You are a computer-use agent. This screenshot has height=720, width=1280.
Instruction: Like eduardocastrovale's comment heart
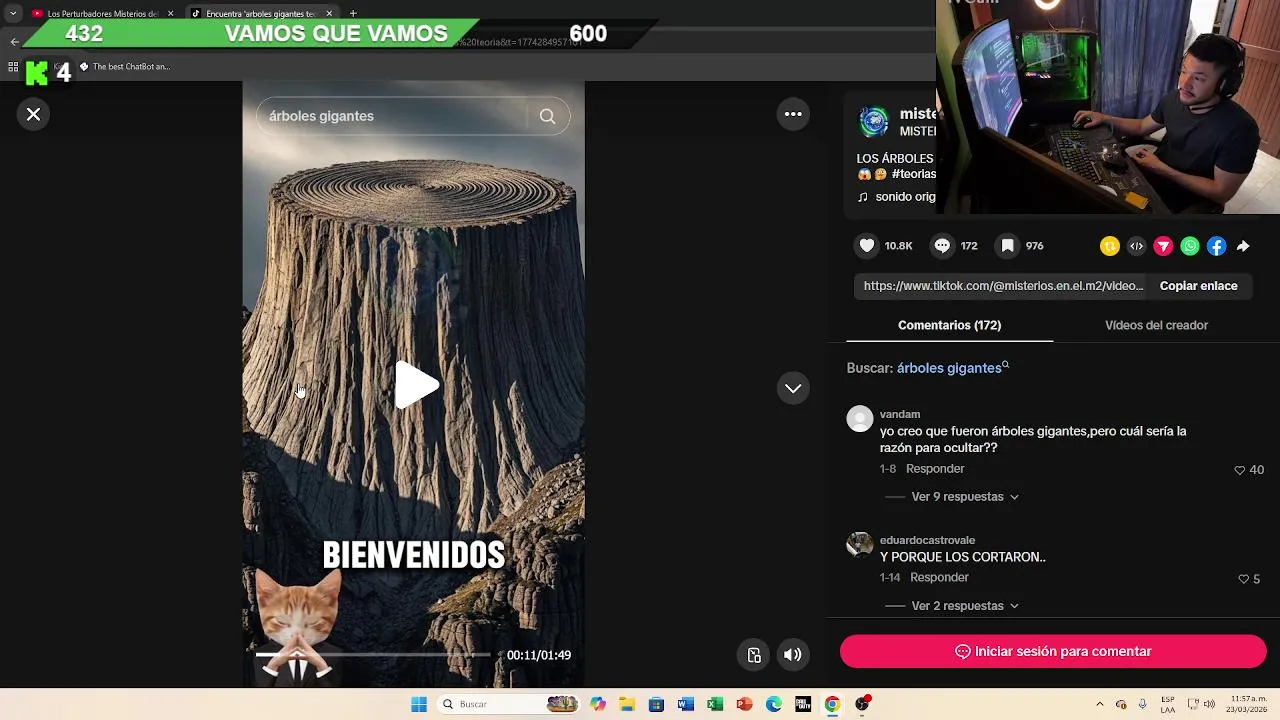pyautogui.click(x=1243, y=579)
